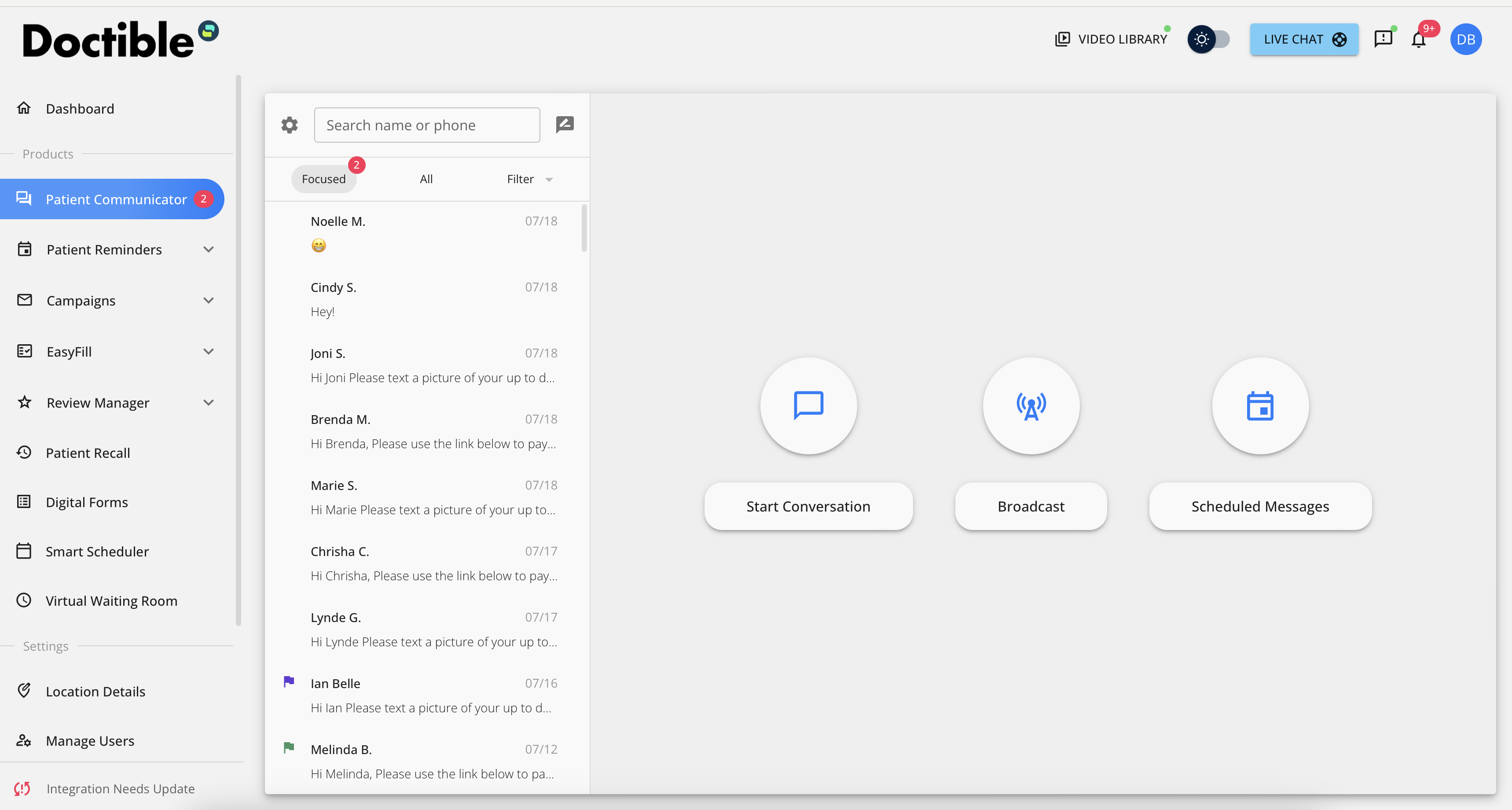
Task: Toggle the light/dark mode switch
Action: point(1209,39)
